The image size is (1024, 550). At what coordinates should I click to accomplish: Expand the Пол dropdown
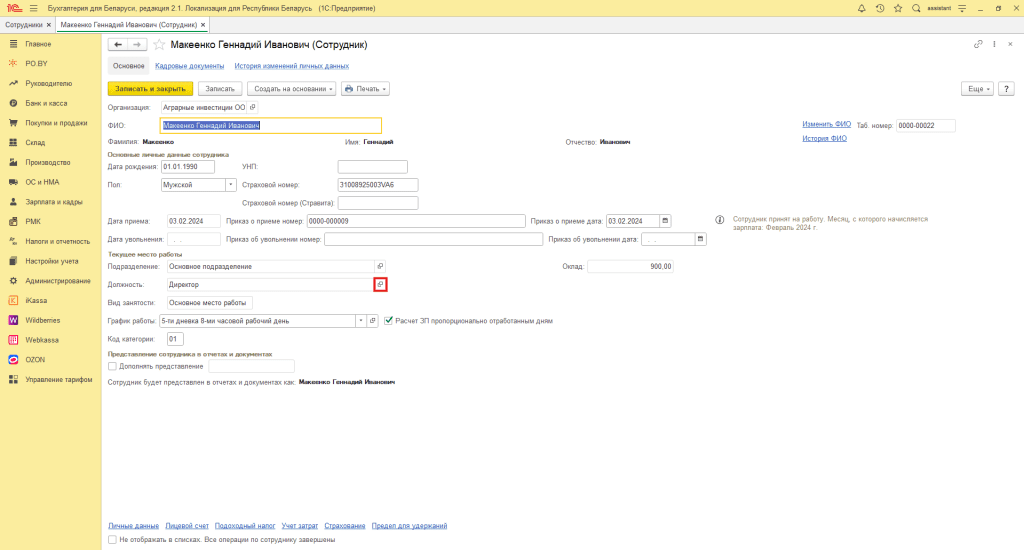coord(231,185)
